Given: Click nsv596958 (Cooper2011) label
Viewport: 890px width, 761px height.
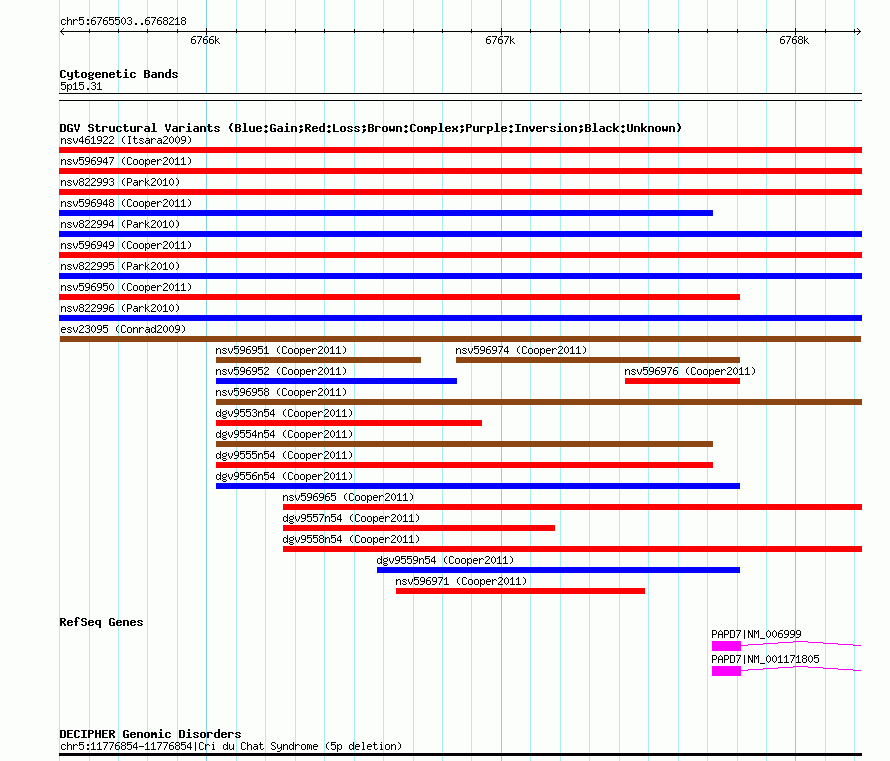Looking at the screenshot, I should (281, 392).
